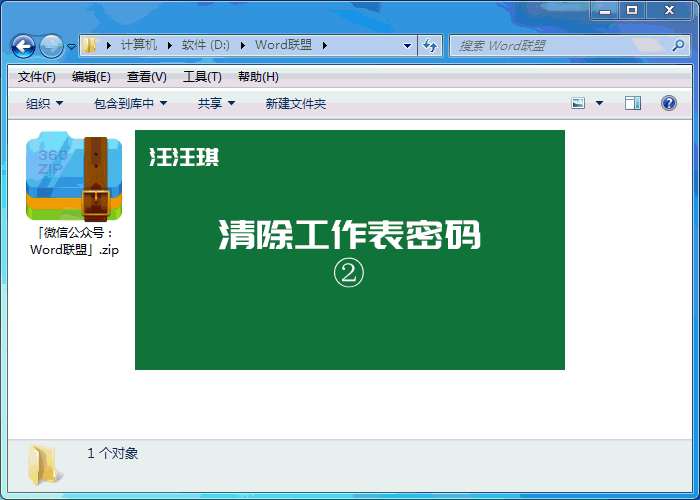Open the 查看(V) menu

click(146, 77)
